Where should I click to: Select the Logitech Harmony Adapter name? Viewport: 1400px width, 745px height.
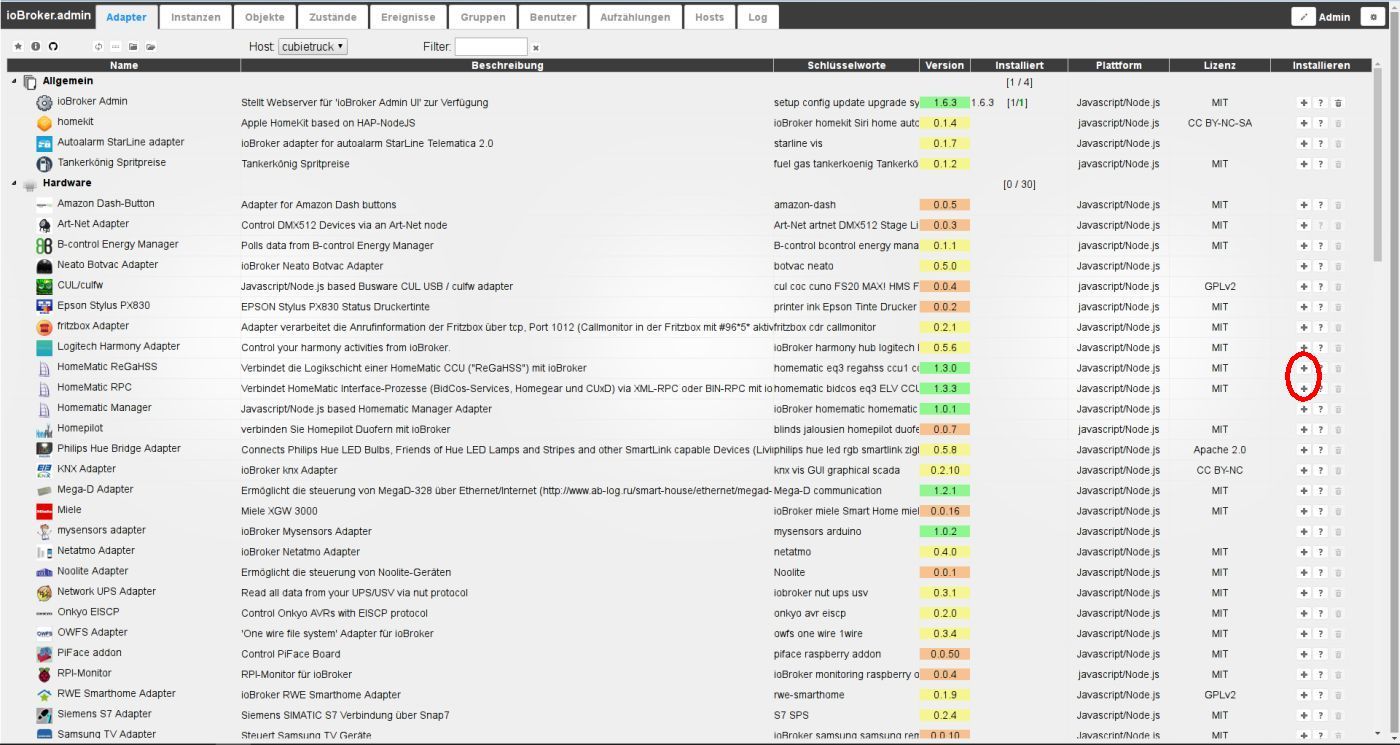[x=118, y=347]
